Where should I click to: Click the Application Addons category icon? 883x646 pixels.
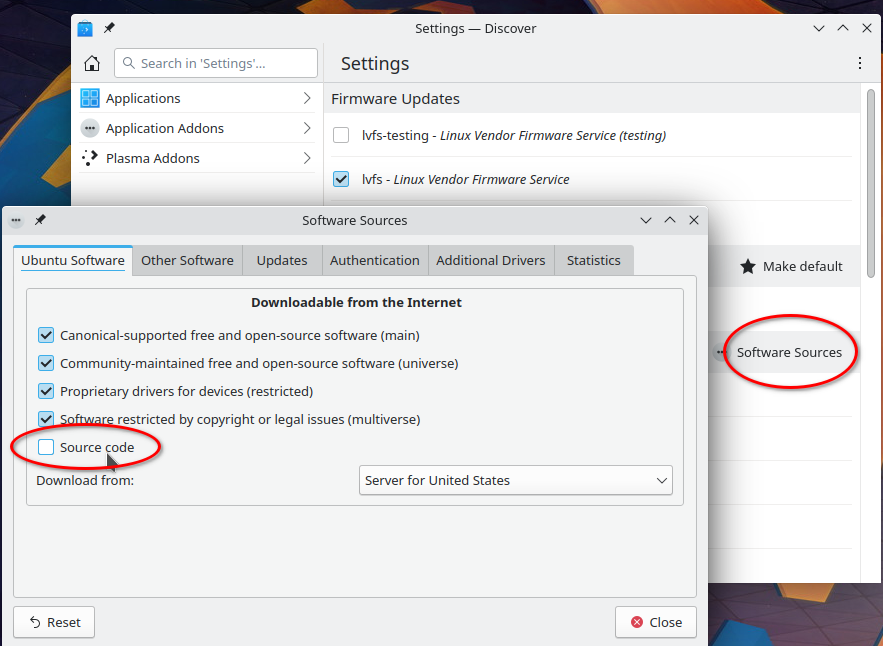tap(90, 128)
